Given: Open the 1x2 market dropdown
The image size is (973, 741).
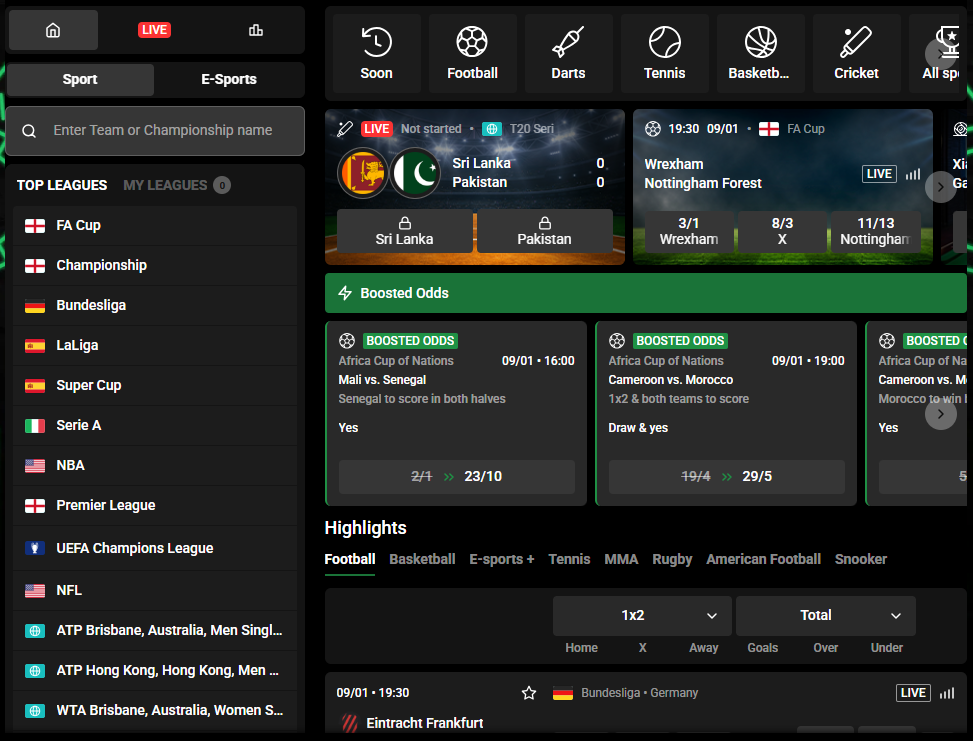Looking at the screenshot, I should [x=641, y=615].
